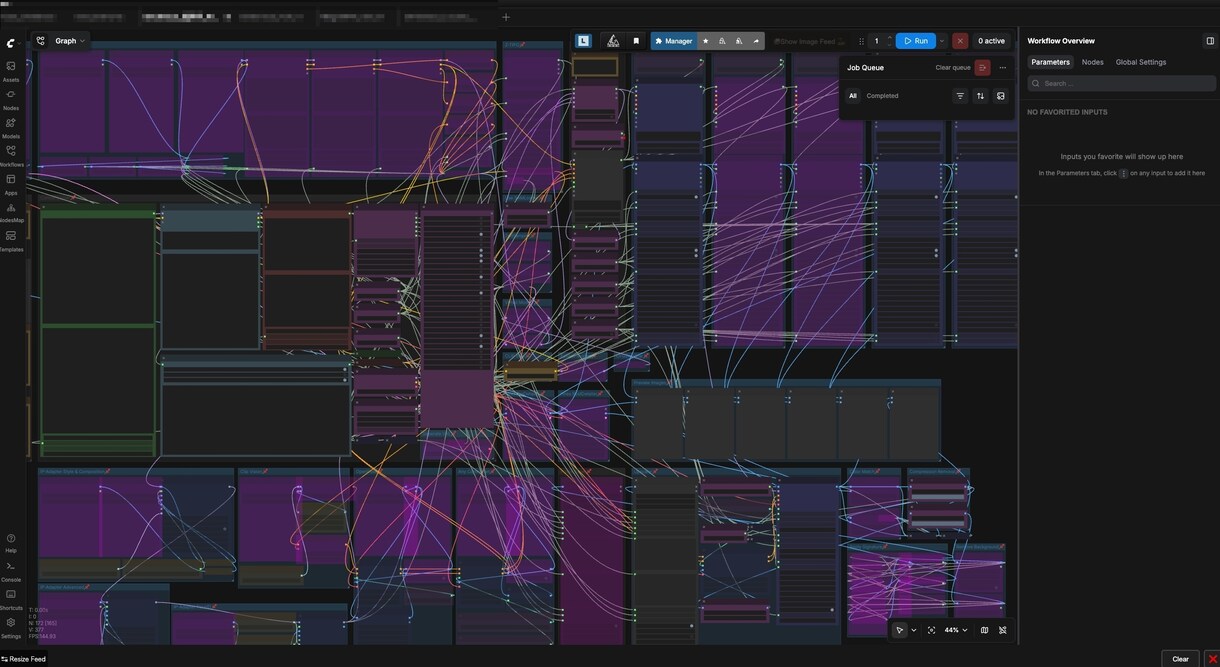Switch to the Parameters tab

(x=1050, y=62)
